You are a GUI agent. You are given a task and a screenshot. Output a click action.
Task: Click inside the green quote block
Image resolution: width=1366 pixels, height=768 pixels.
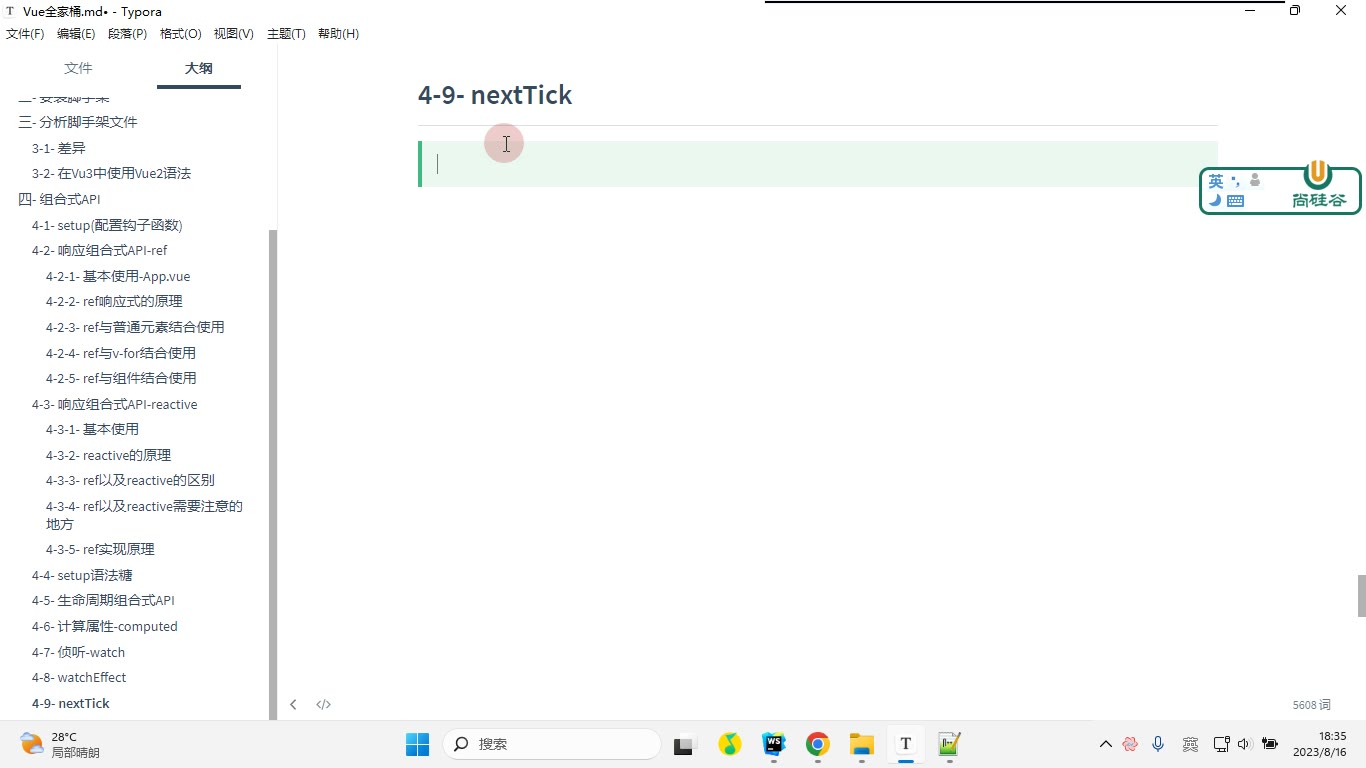[818, 164]
